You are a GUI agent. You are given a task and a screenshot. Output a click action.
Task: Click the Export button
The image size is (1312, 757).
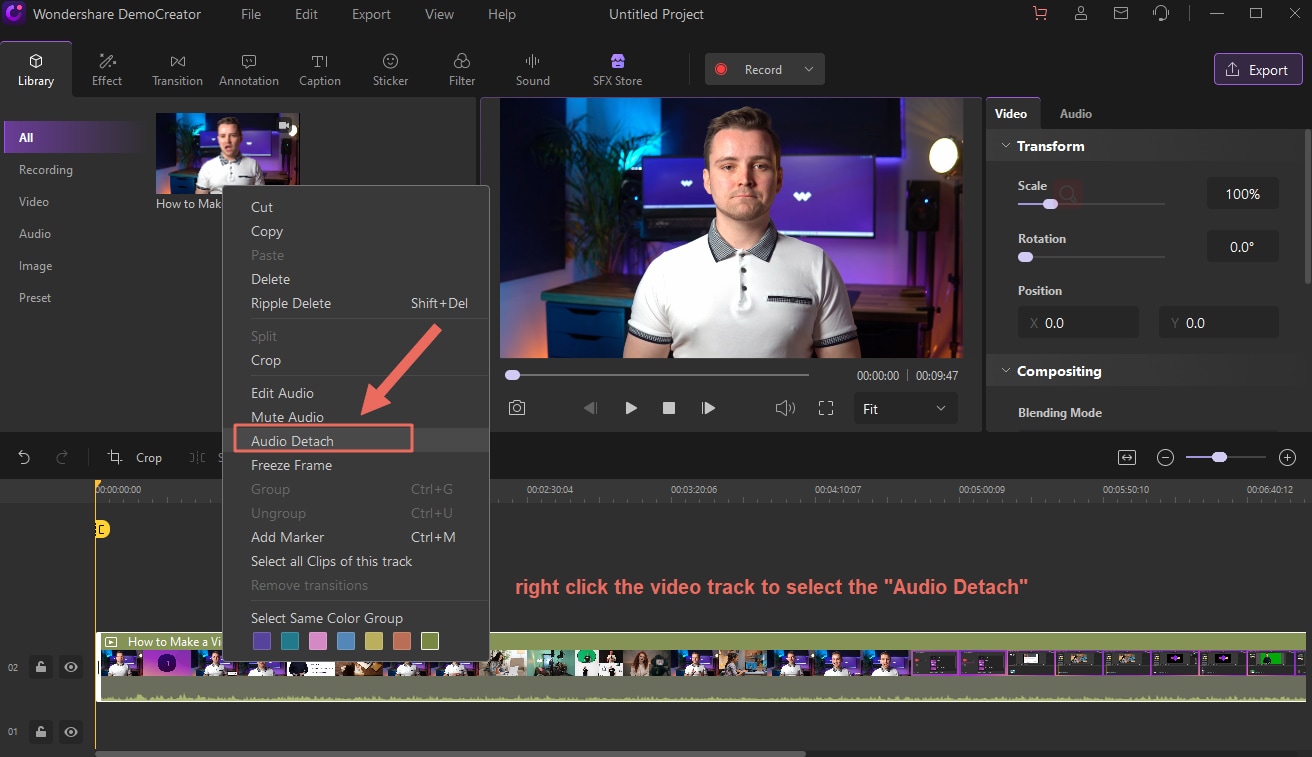(1257, 70)
